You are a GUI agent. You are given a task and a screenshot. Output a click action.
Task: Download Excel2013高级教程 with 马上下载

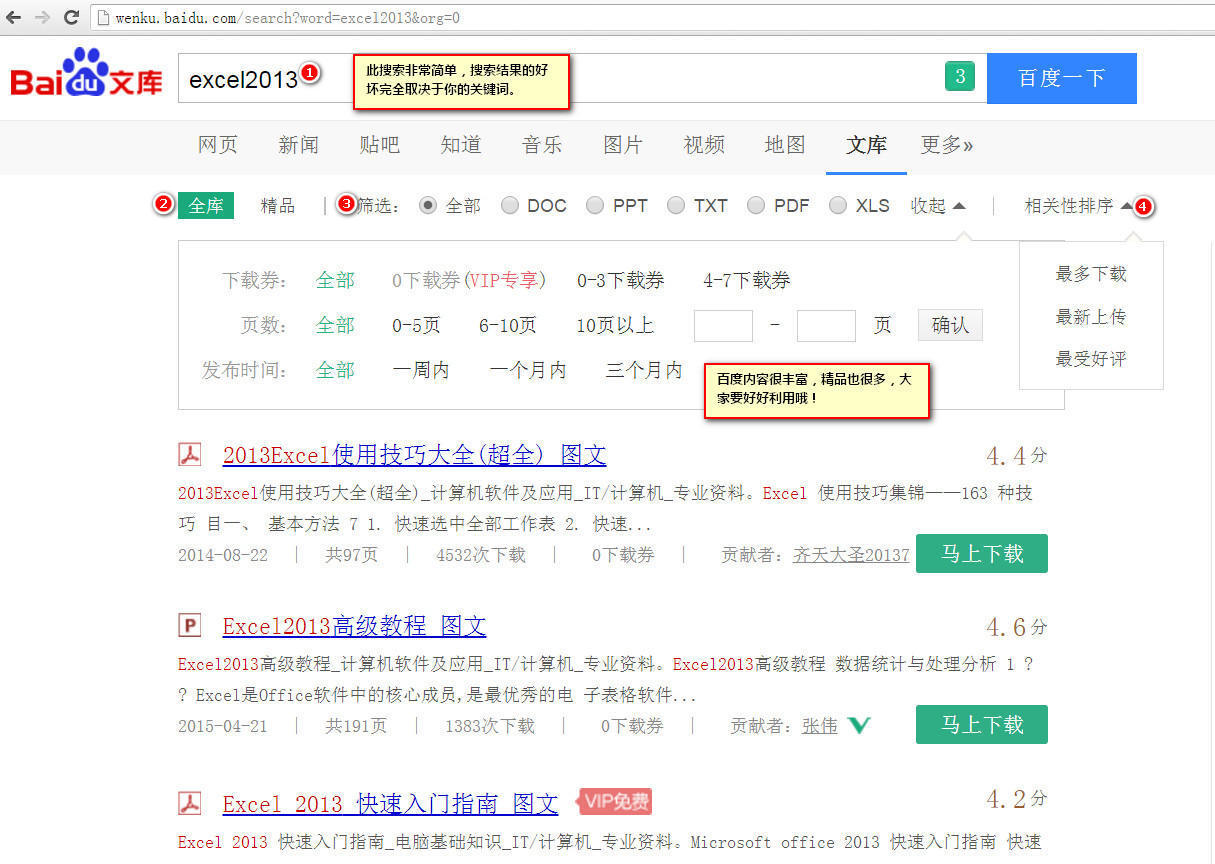coord(982,724)
